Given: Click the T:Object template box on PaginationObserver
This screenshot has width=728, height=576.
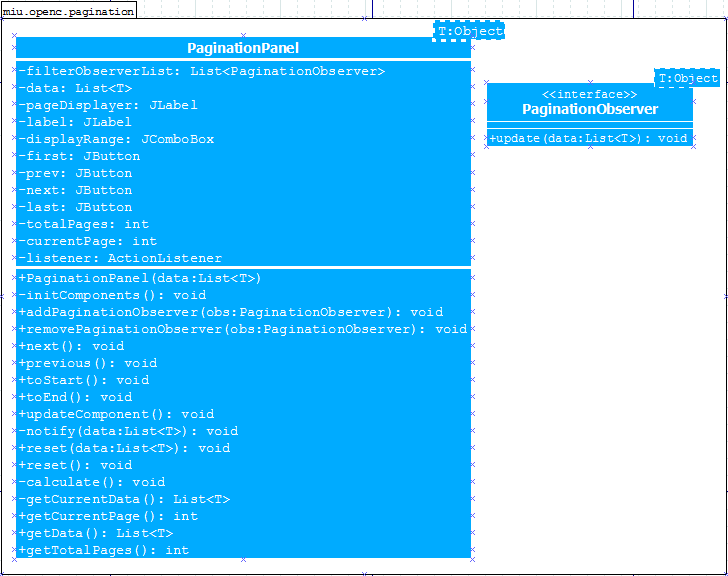Looking at the screenshot, I should (688, 78).
